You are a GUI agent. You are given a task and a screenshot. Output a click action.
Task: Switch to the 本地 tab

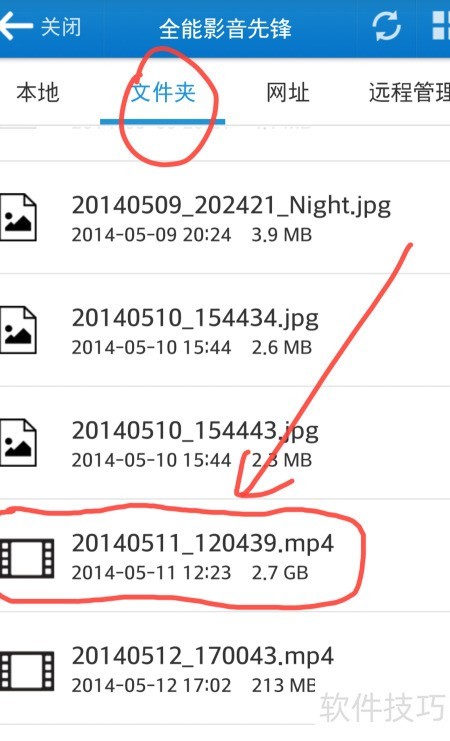(x=38, y=92)
